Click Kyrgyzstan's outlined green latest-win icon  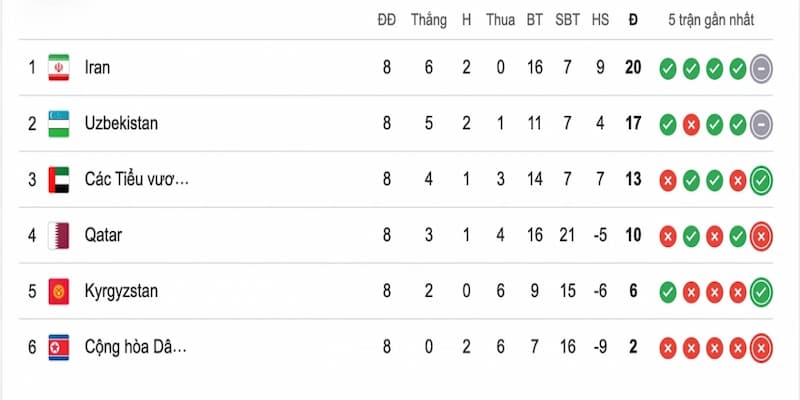(x=761, y=292)
